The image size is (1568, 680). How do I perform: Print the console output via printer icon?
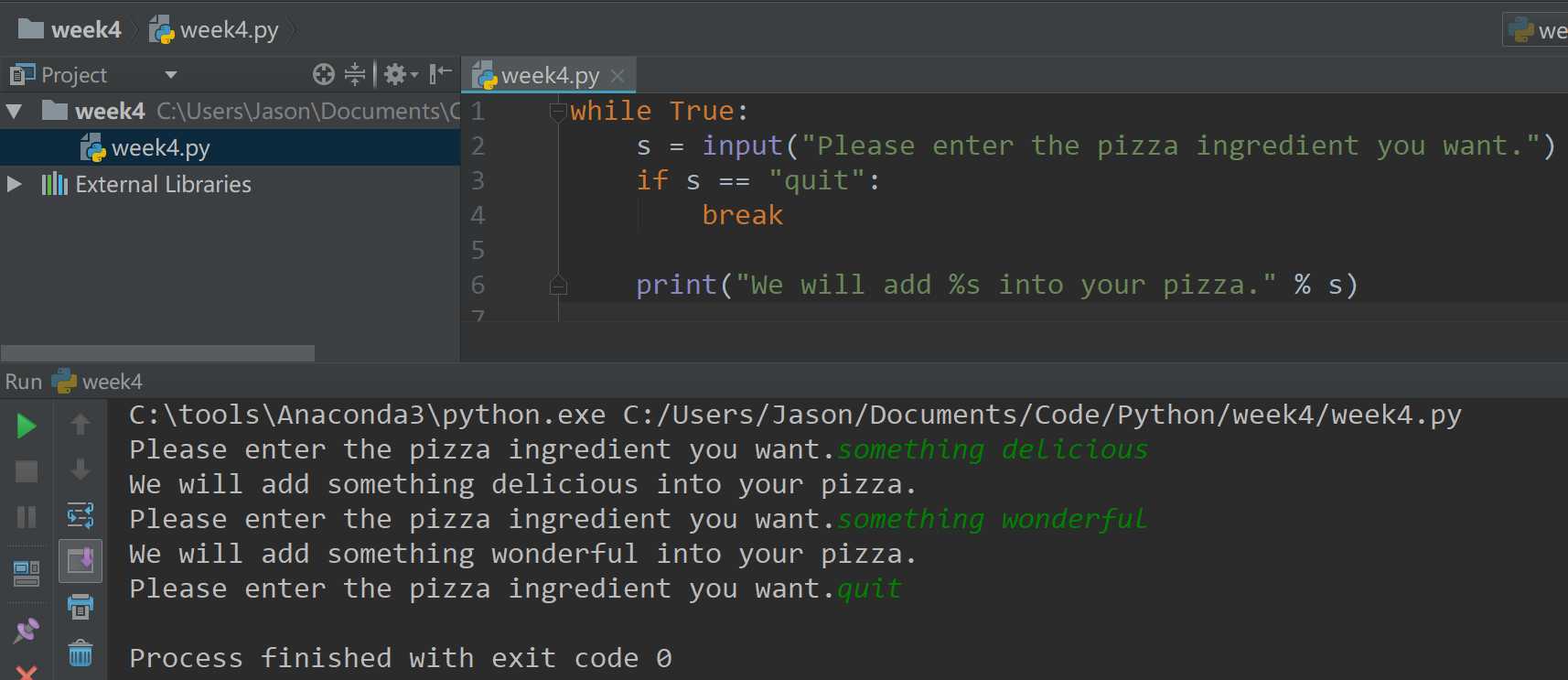(81, 606)
